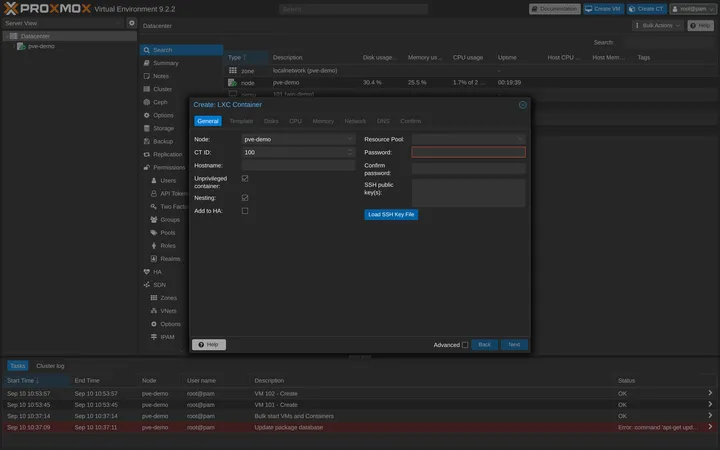Expand the VM 101 Create task row
The image size is (720, 450).
(x=710, y=404)
